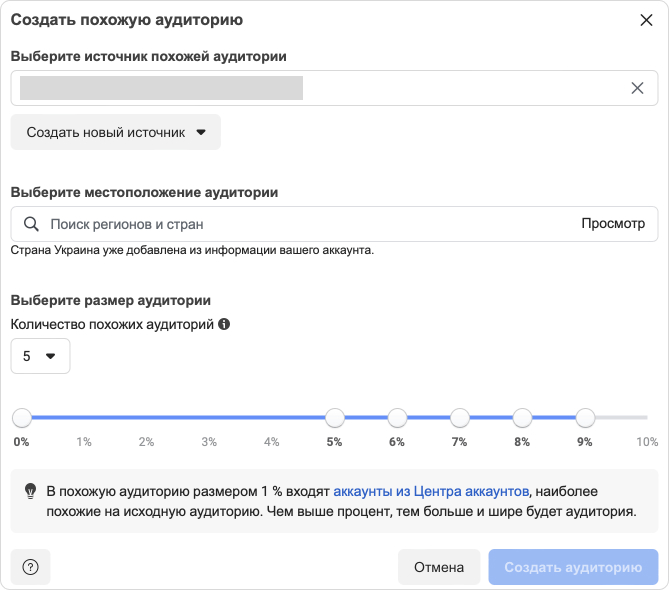The width and height of the screenshot is (669, 590).
Task: Click the slider handle at 7%
Action: [460, 417]
